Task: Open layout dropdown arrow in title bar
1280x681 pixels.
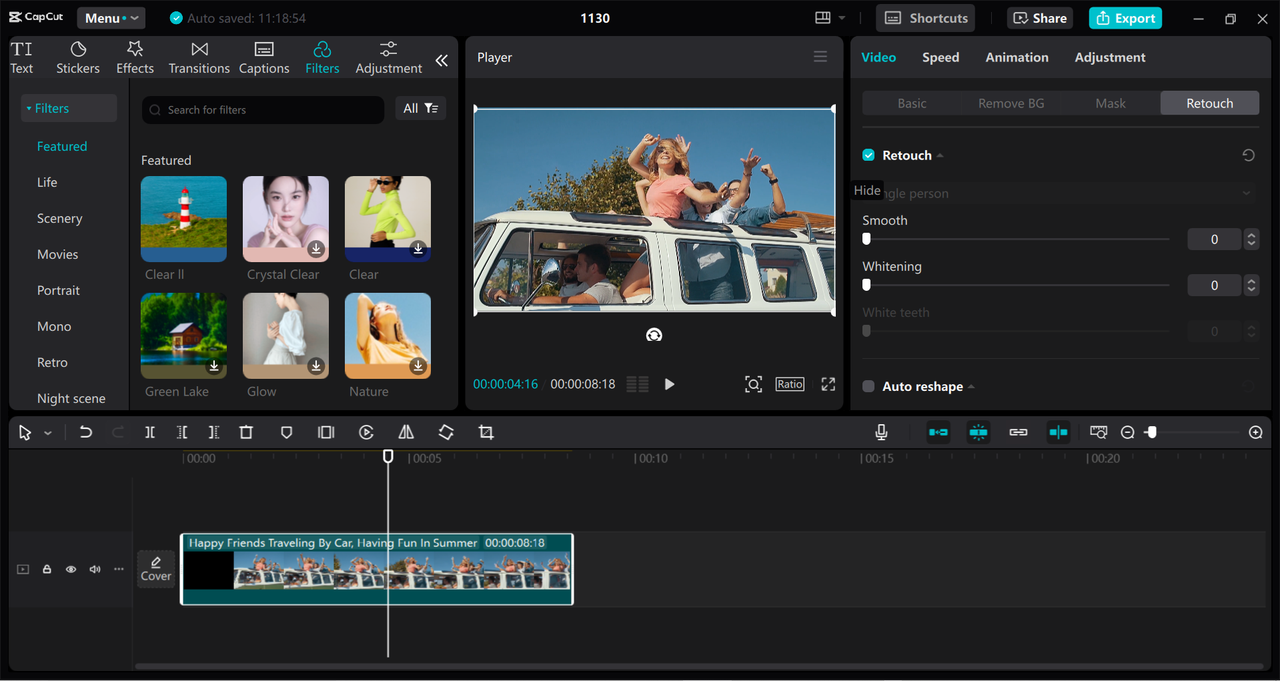Action: point(842,18)
